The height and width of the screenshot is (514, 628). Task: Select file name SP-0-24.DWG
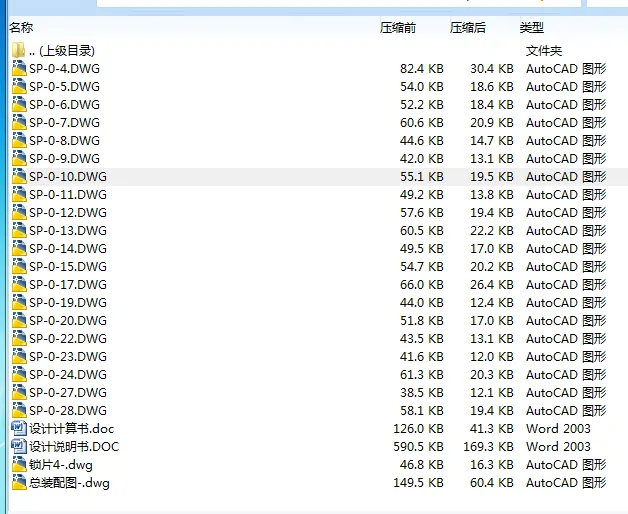click(x=68, y=375)
